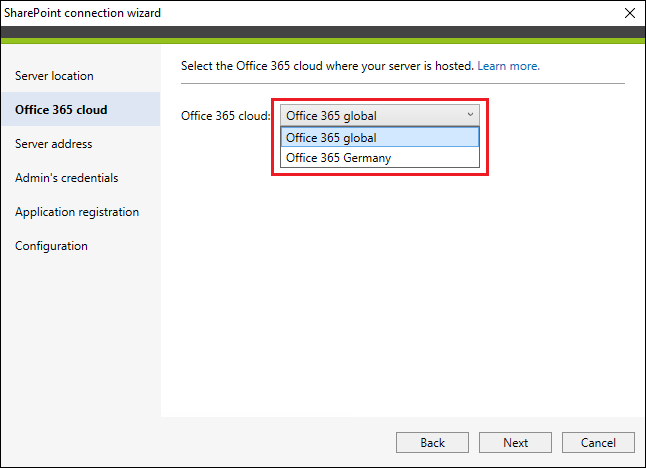Image resolution: width=646 pixels, height=468 pixels.
Task: Choose the Office 365 Germany option
Action: click(380, 157)
